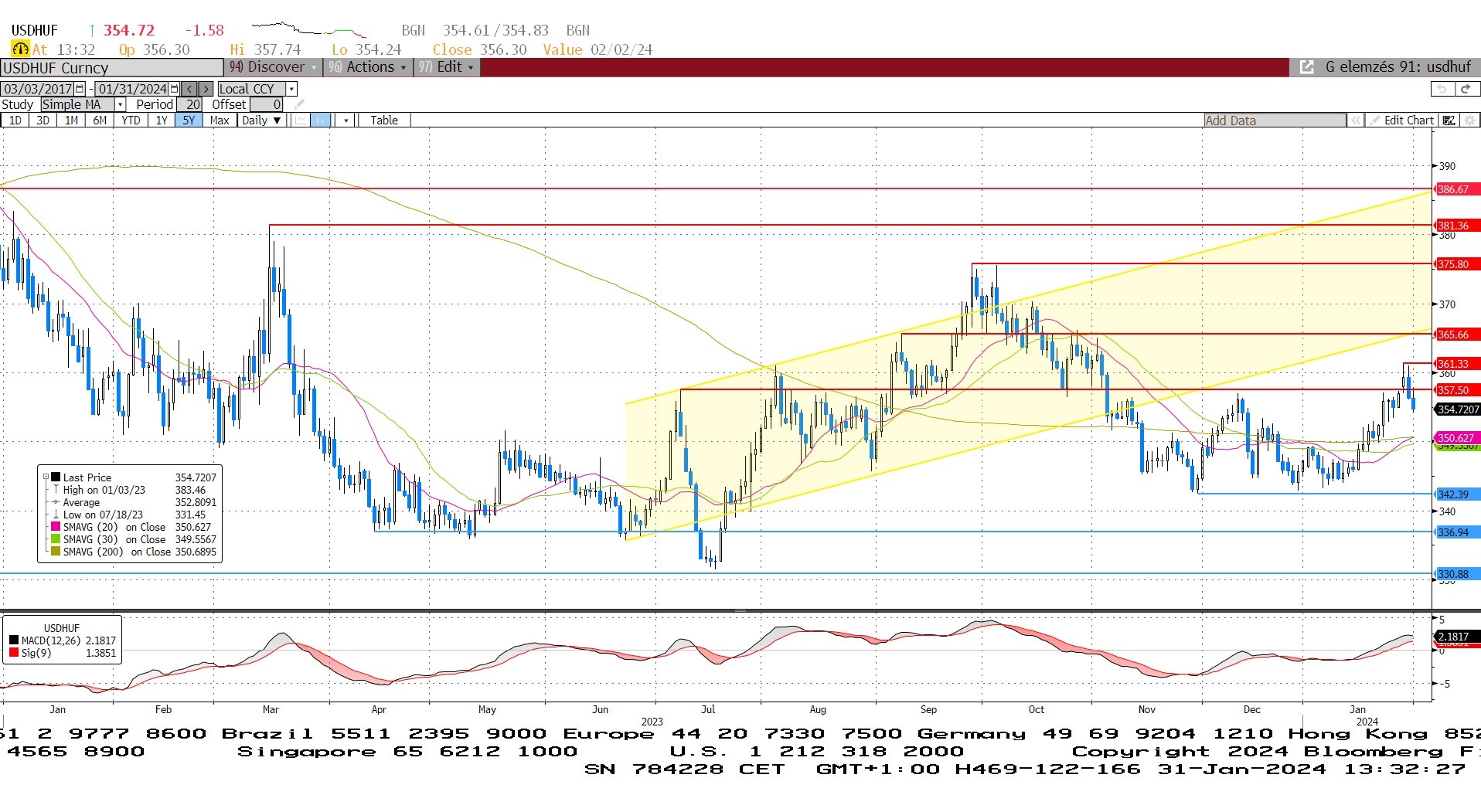Screen dimensions: 1481x812
Task: Click the annotations toolbar icon near Edit Chart
Action: [1449, 121]
